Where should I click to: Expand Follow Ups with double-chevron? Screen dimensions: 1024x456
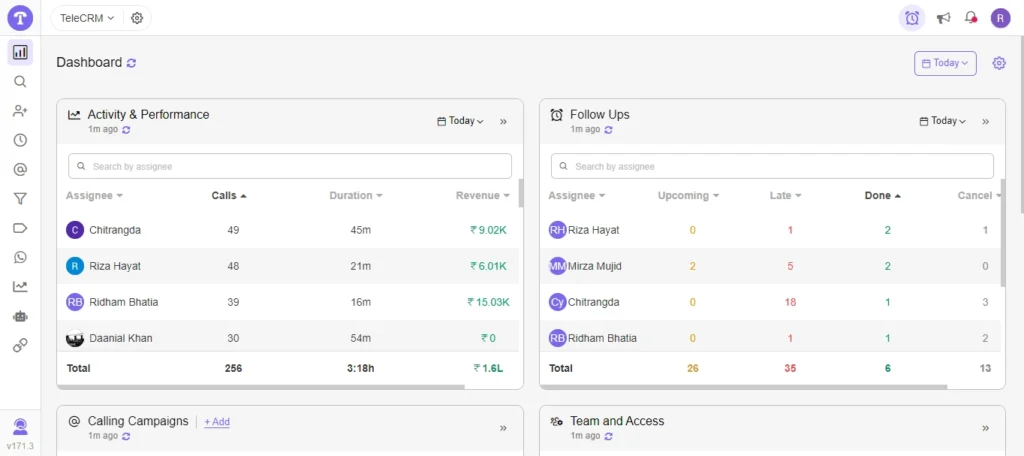pos(985,121)
